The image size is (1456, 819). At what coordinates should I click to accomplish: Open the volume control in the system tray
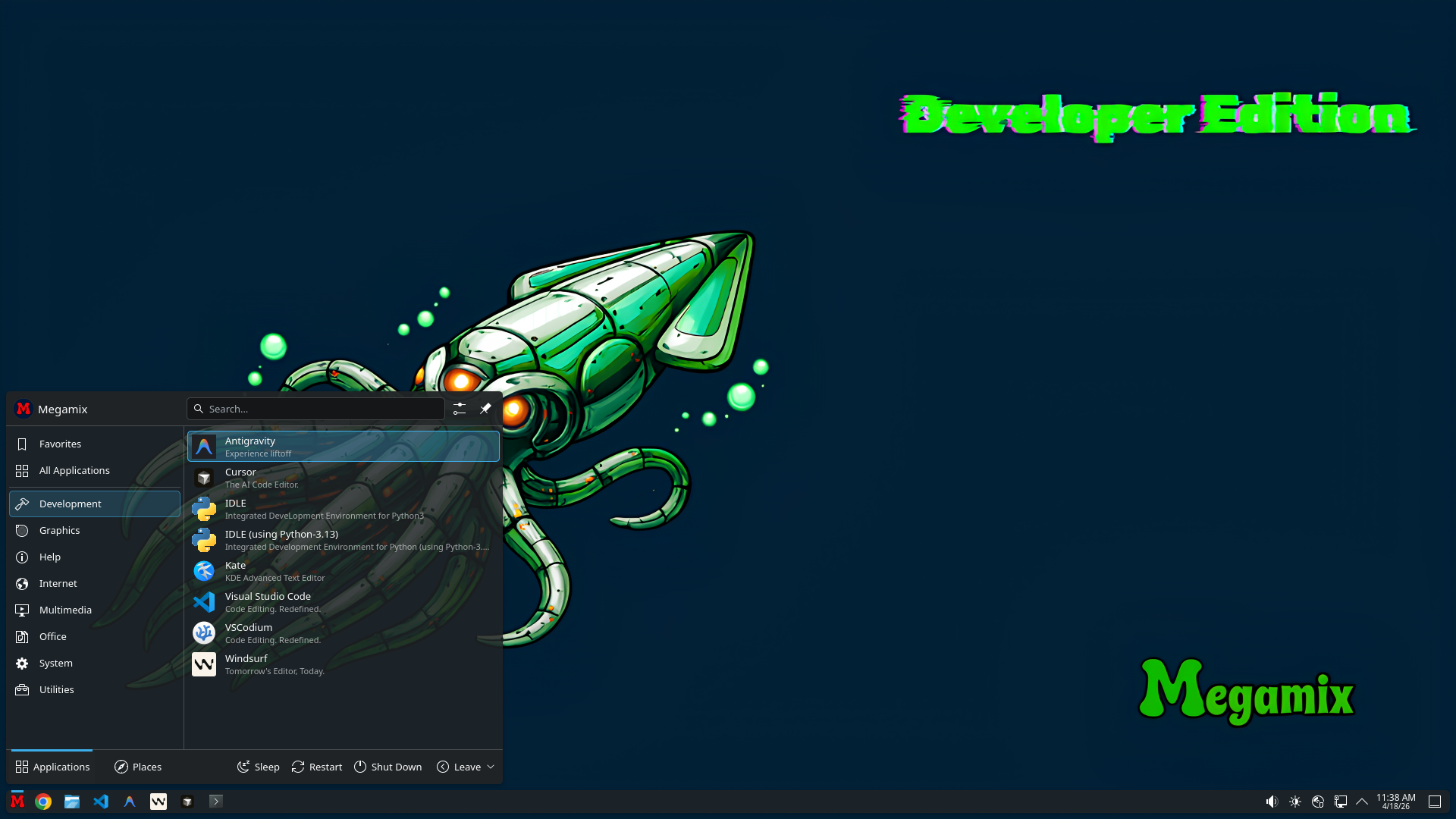pyautogui.click(x=1272, y=801)
